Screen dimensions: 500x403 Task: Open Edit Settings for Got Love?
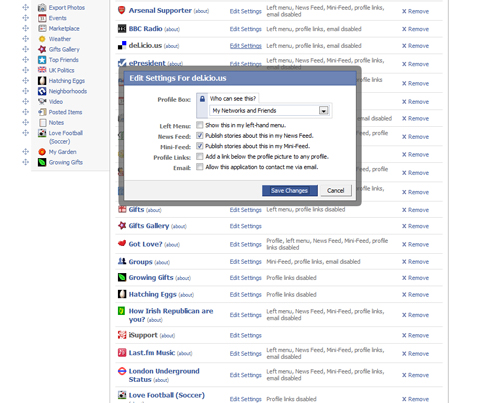tap(245, 244)
